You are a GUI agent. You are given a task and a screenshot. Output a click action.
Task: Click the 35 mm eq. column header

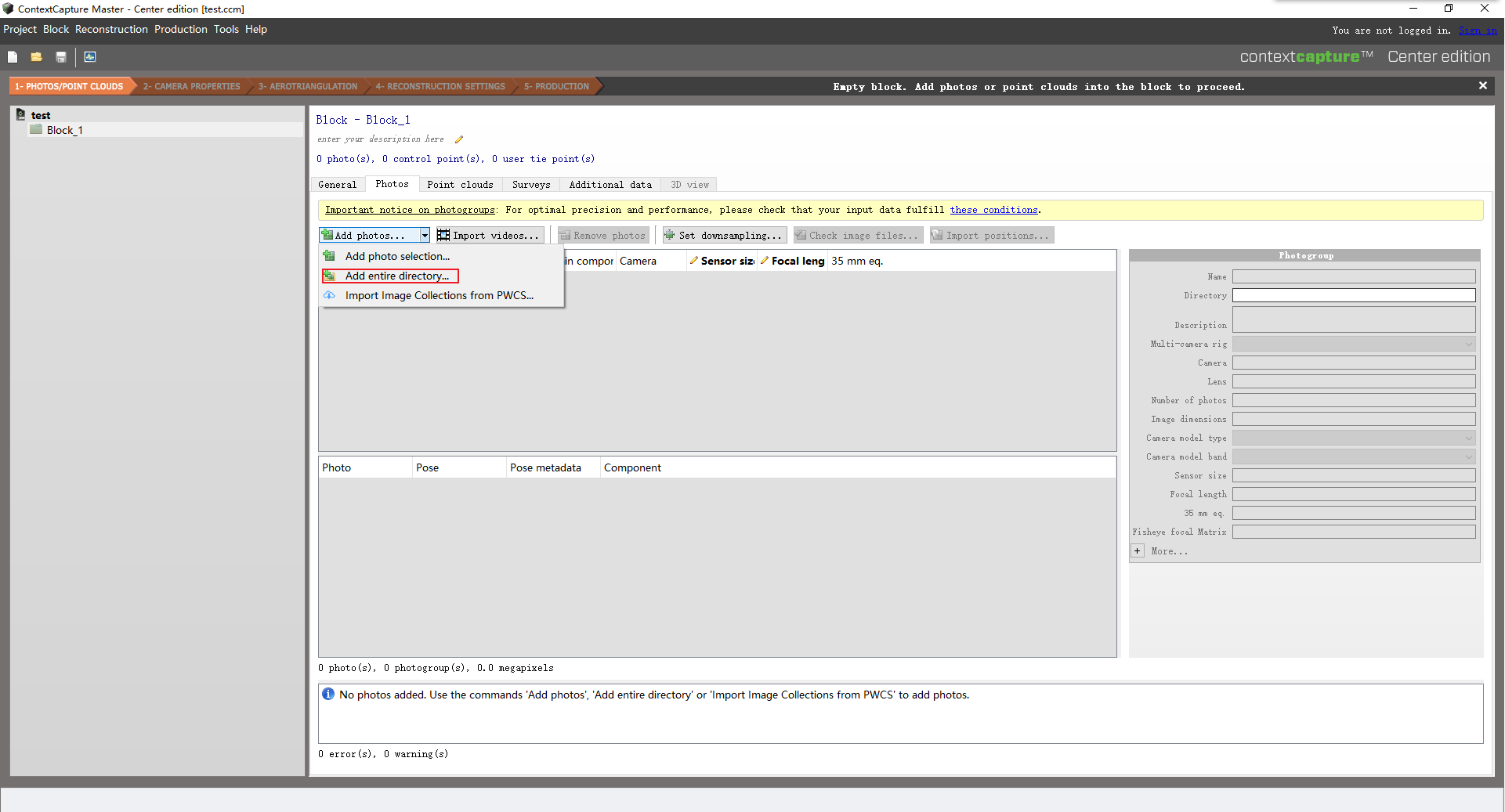tap(859, 261)
